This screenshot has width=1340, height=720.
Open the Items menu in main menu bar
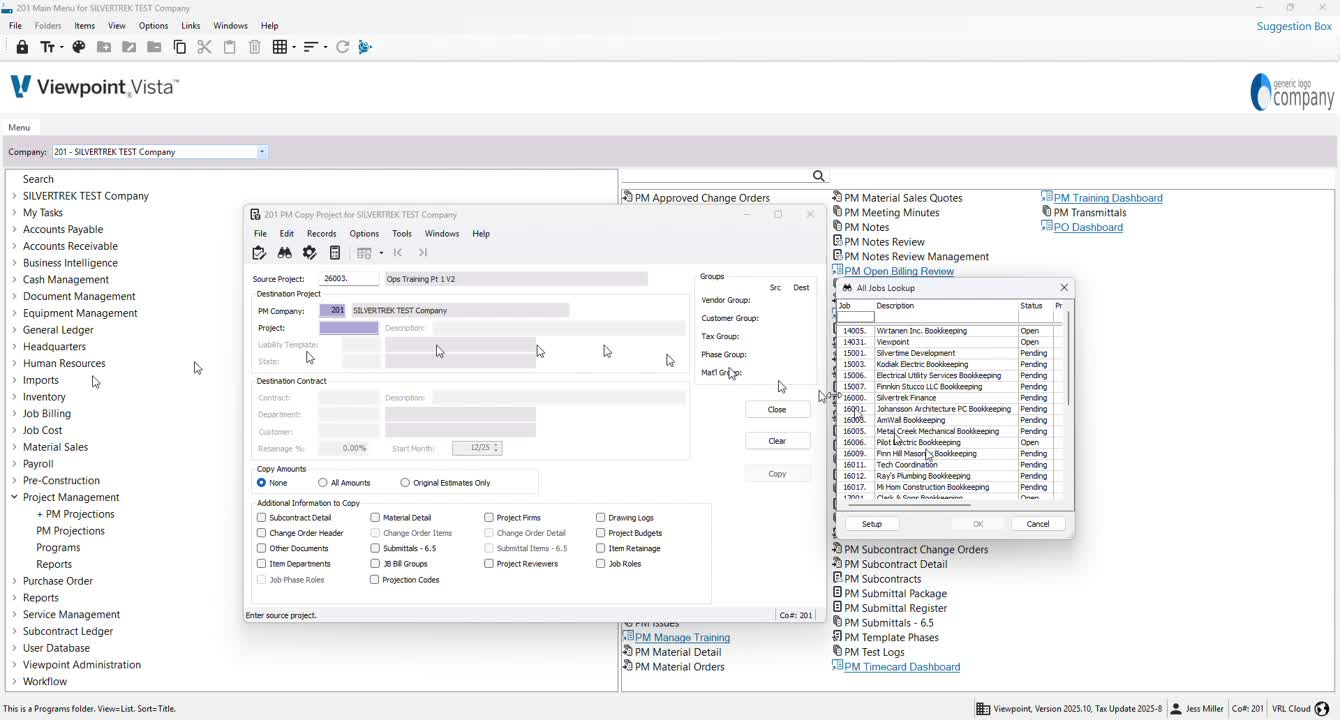pos(85,25)
